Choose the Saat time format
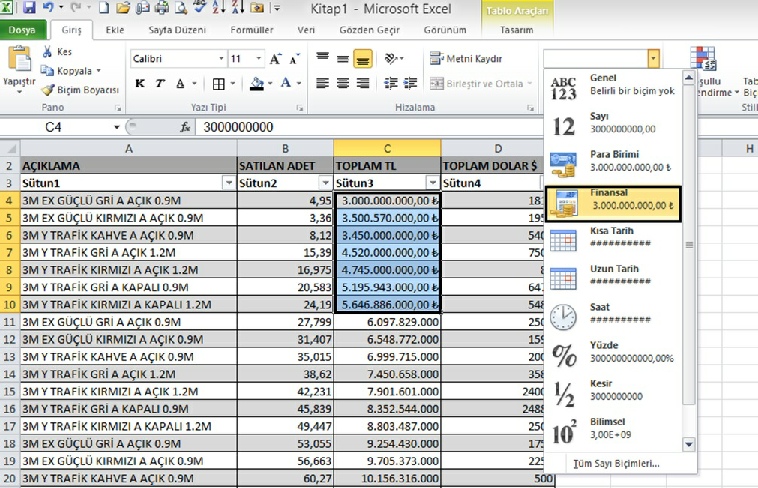The image size is (758, 488). pos(613,317)
